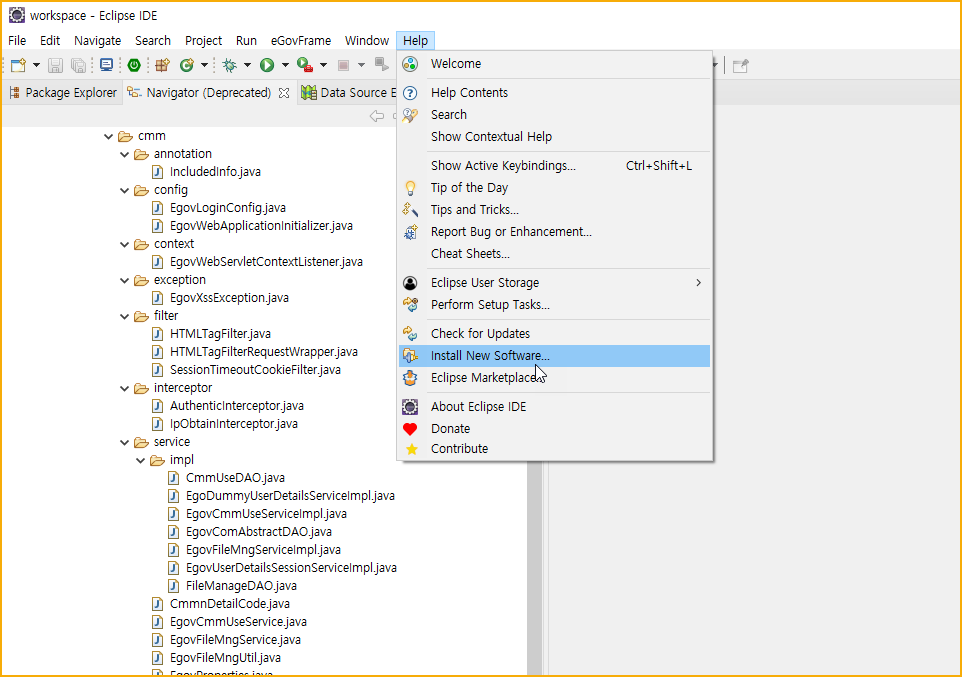
Task: Click the Run External Tools icon
Action: [305, 65]
